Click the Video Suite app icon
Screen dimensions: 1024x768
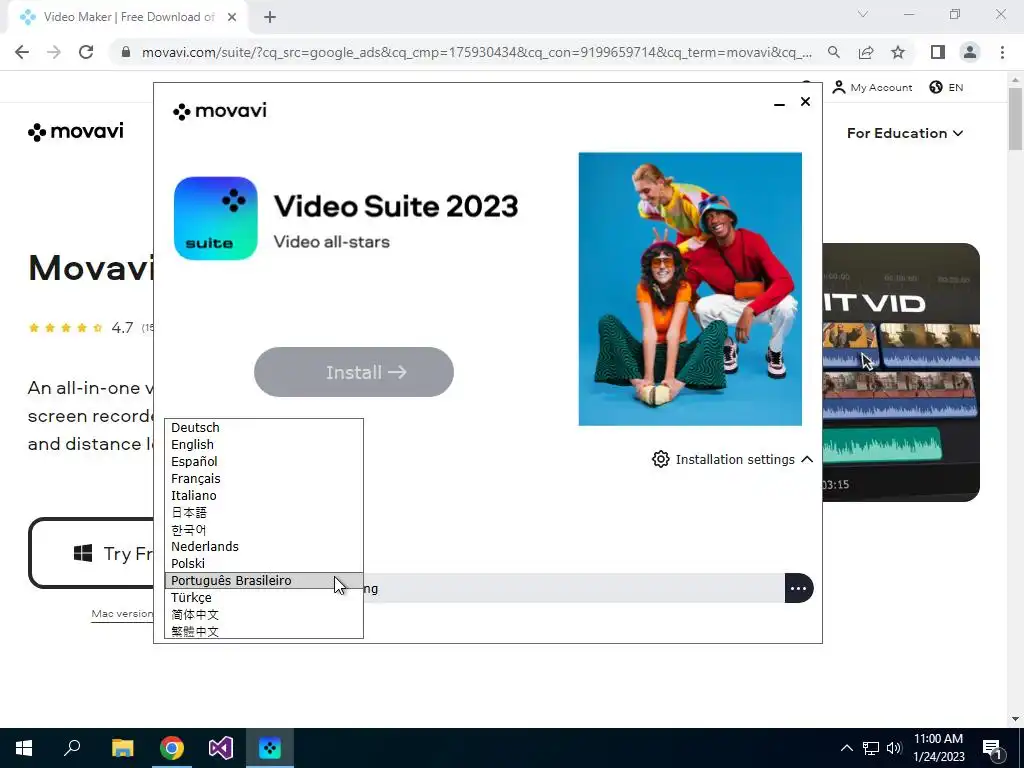point(216,218)
